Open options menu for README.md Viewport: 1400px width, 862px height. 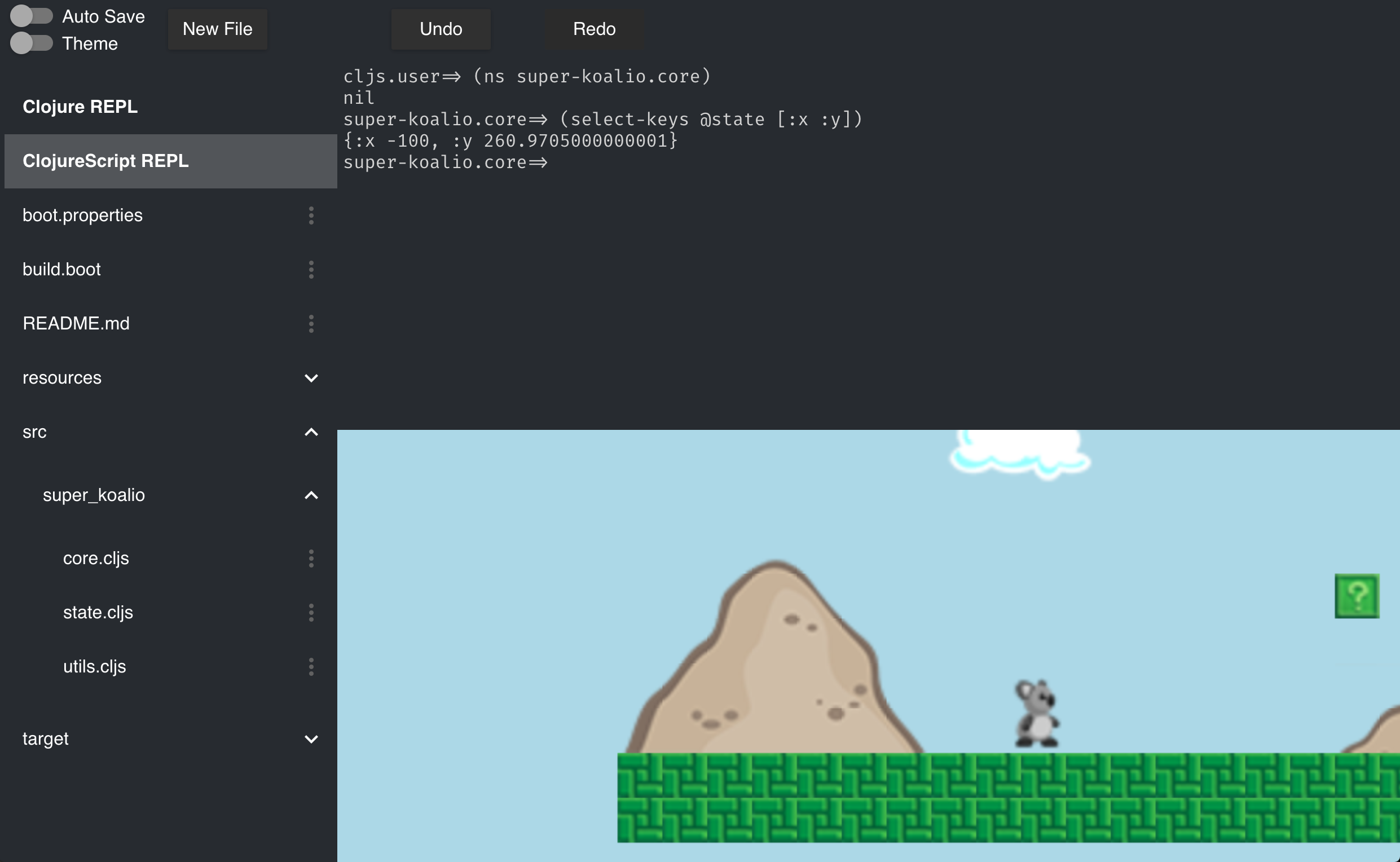click(x=311, y=323)
